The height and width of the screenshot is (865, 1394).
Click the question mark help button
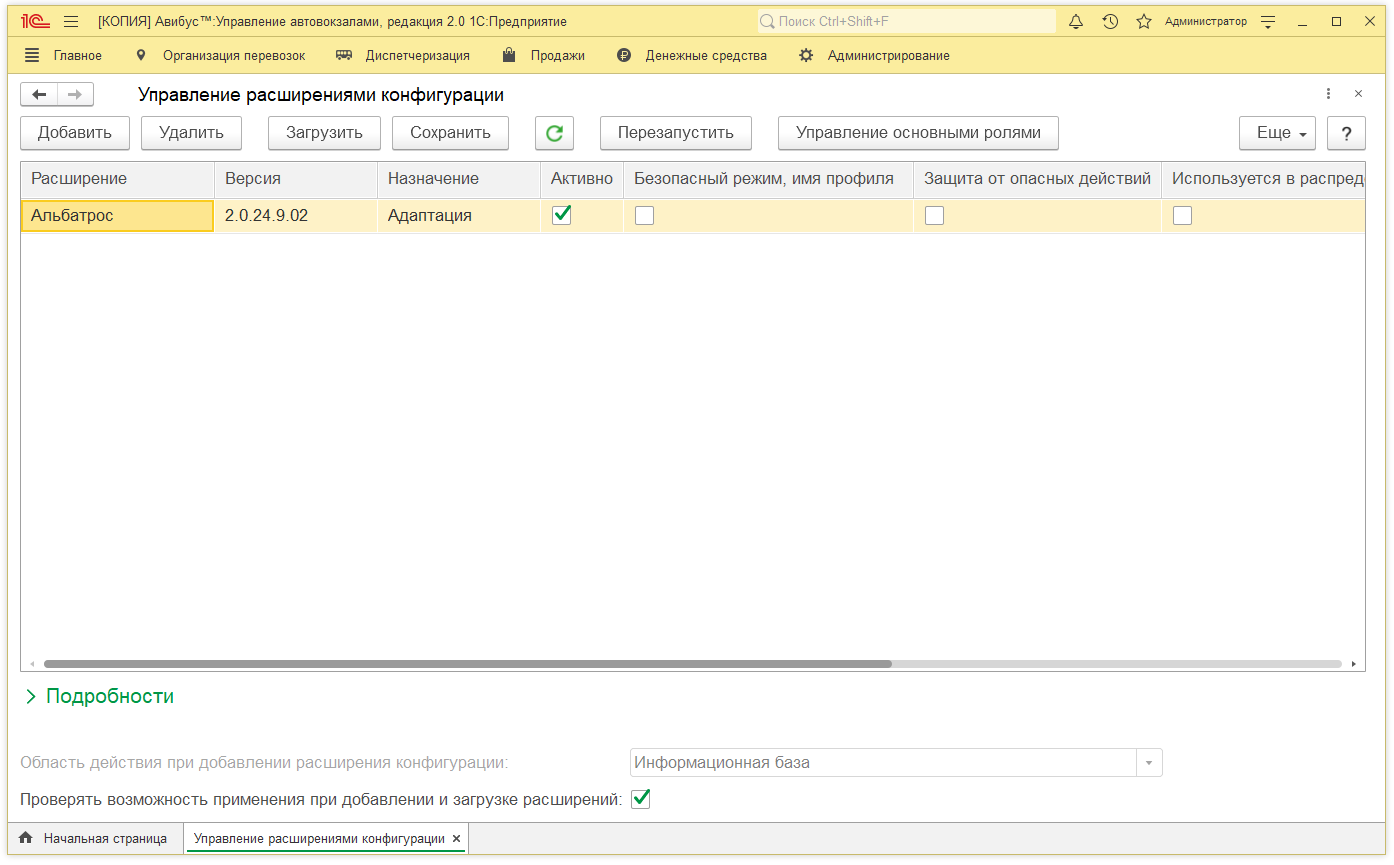[1346, 133]
